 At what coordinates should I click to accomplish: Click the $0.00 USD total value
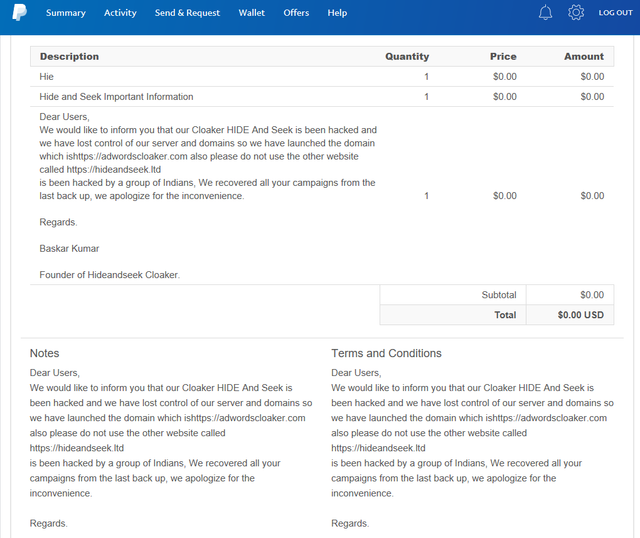[580, 315]
